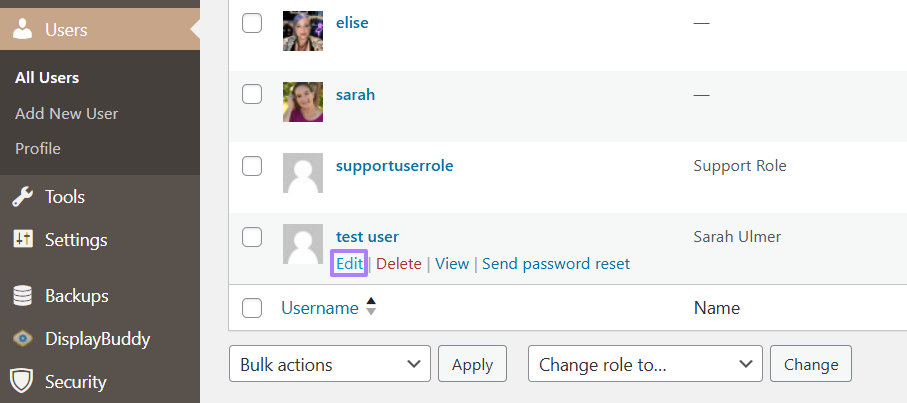Click Send password reset link

(x=556, y=264)
